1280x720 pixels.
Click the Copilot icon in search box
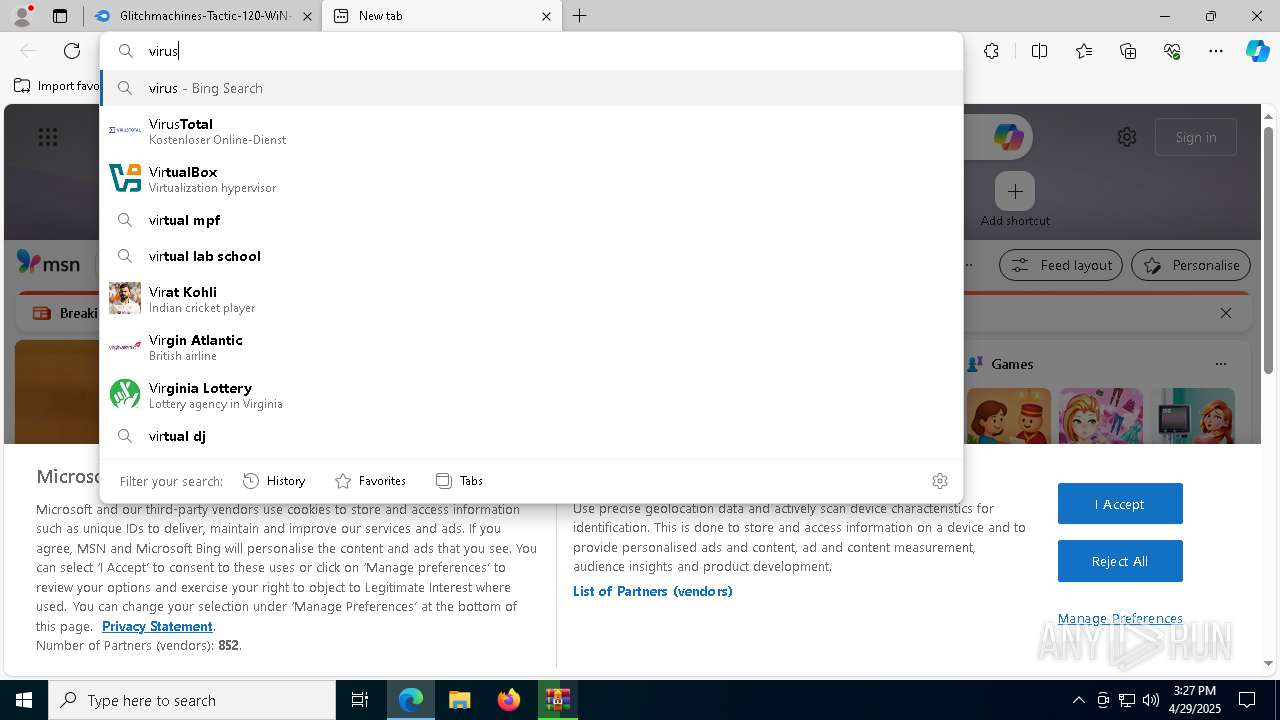pyautogui.click(x=1008, y=137)
